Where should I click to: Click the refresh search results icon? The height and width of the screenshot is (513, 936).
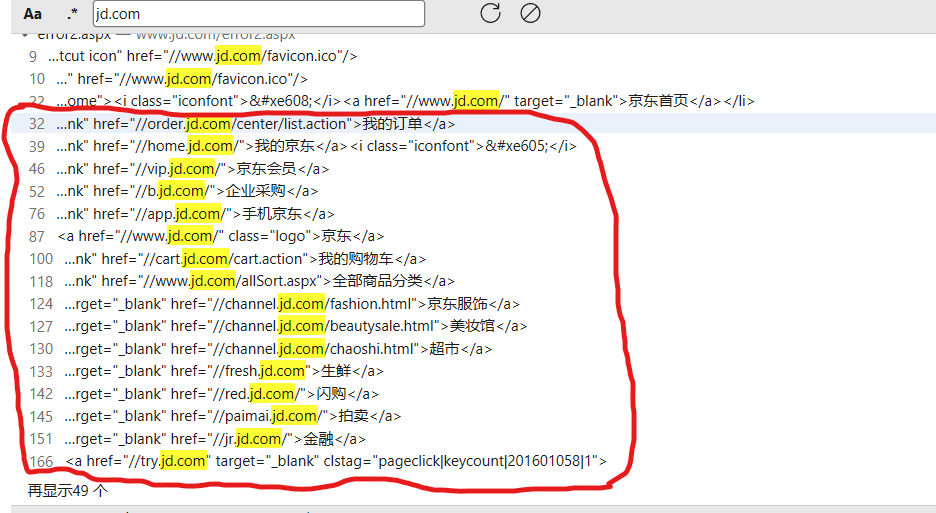pyautogui.click(x=490, y=13)
